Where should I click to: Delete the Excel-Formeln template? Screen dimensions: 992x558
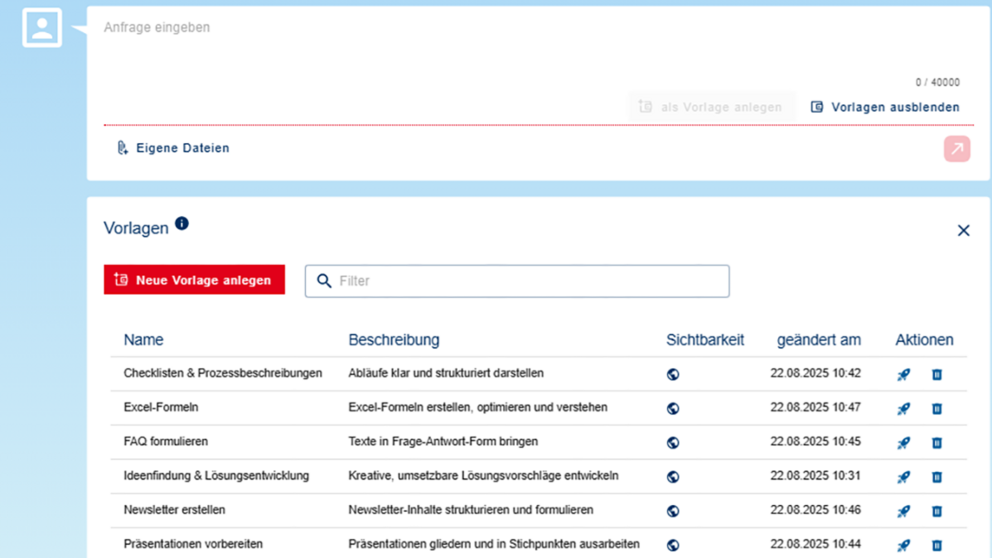point(937,409)
